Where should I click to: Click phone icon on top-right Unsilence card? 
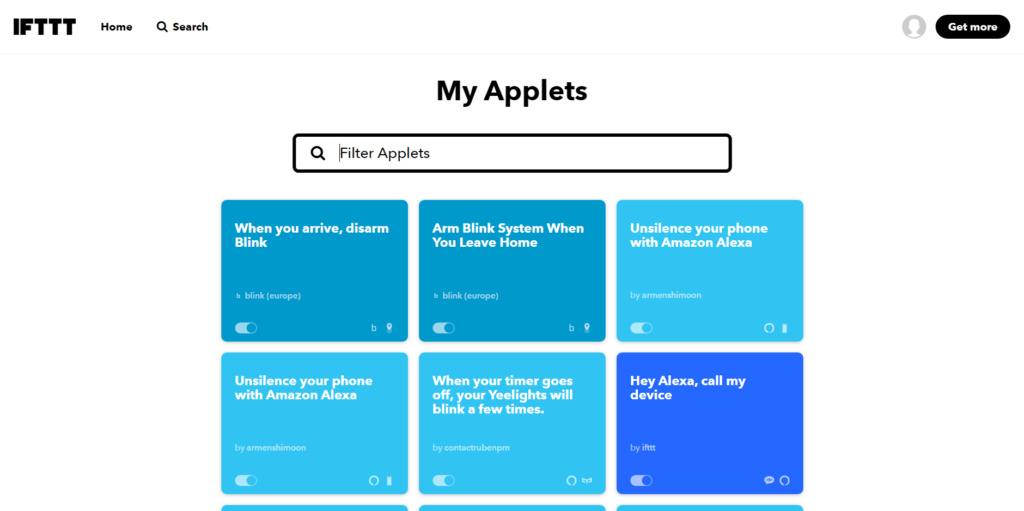[784, 328]
